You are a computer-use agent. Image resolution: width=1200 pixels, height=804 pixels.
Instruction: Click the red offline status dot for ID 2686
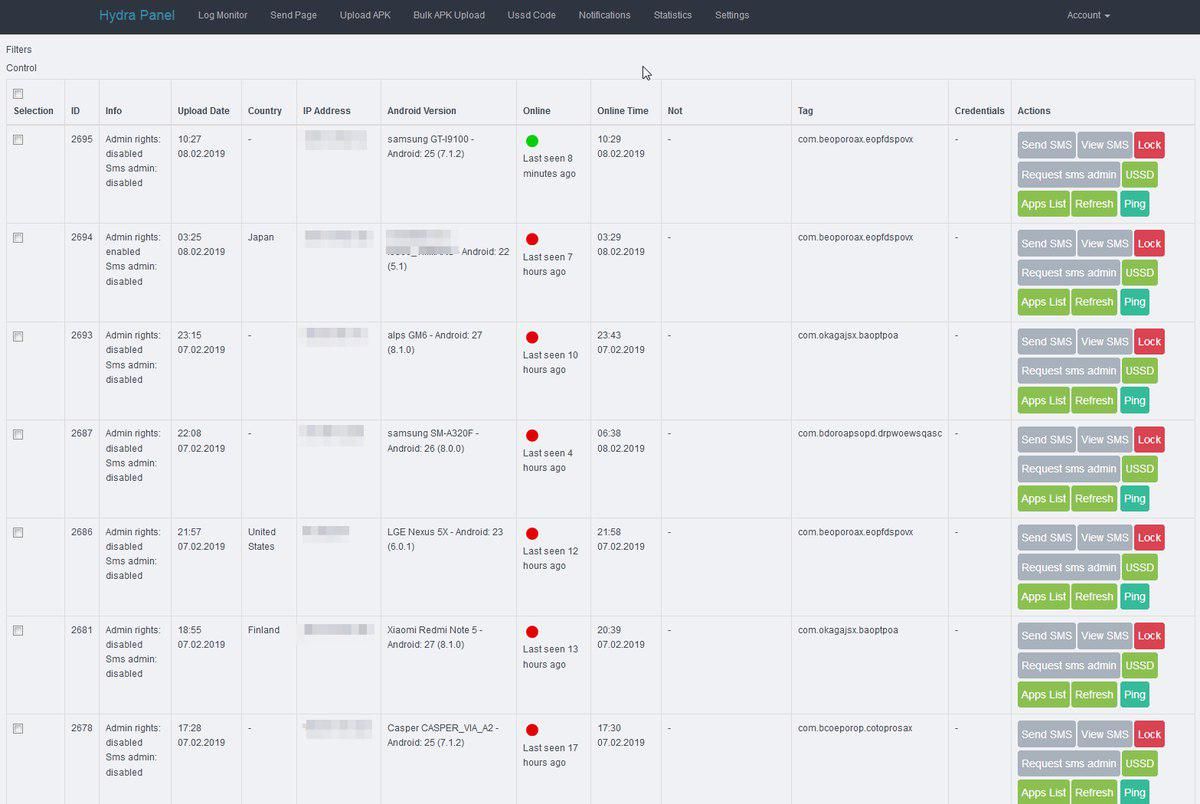(x=532, y=534)
